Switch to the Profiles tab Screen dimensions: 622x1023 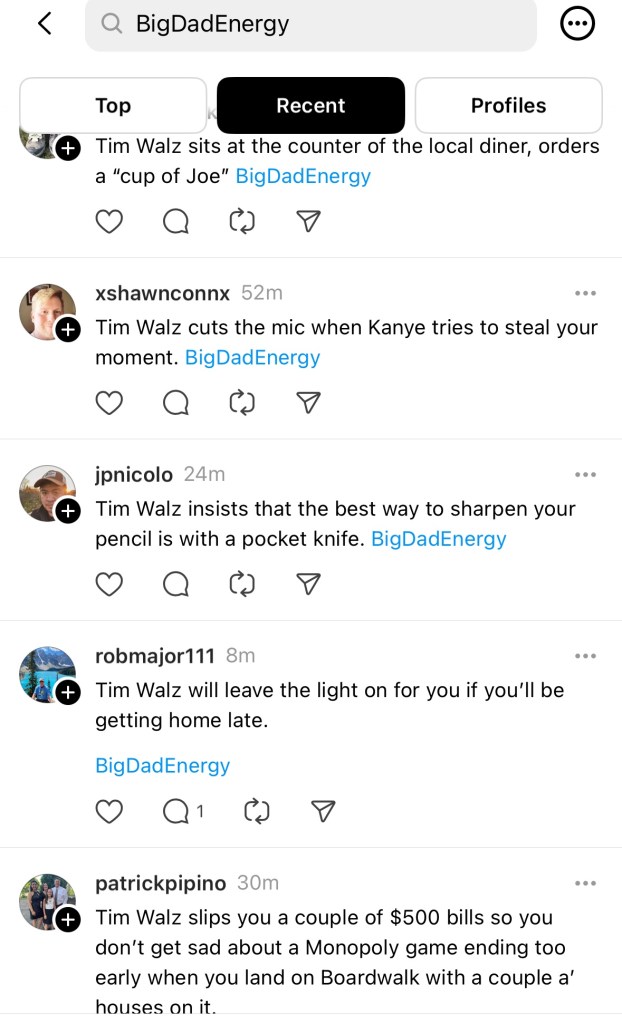point(508,105)
